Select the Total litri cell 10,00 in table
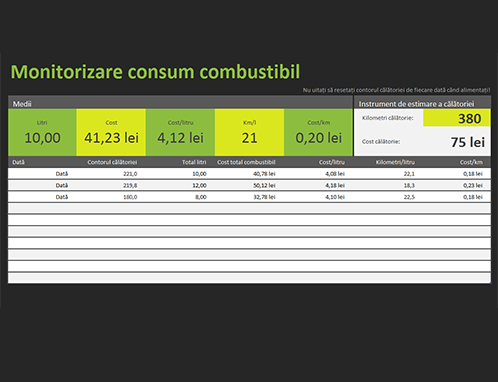 (180, 174)
